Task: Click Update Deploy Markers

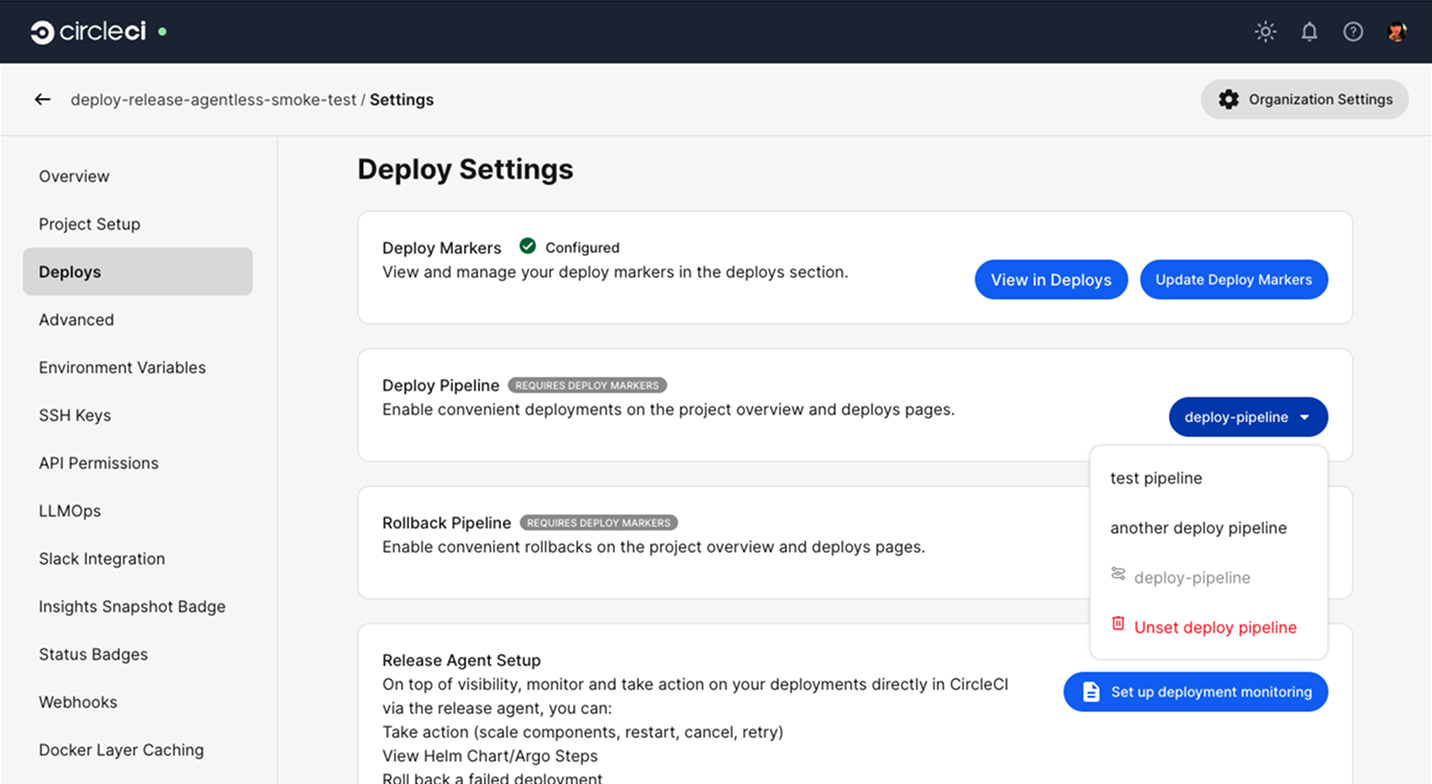Action: point(1233,279)
